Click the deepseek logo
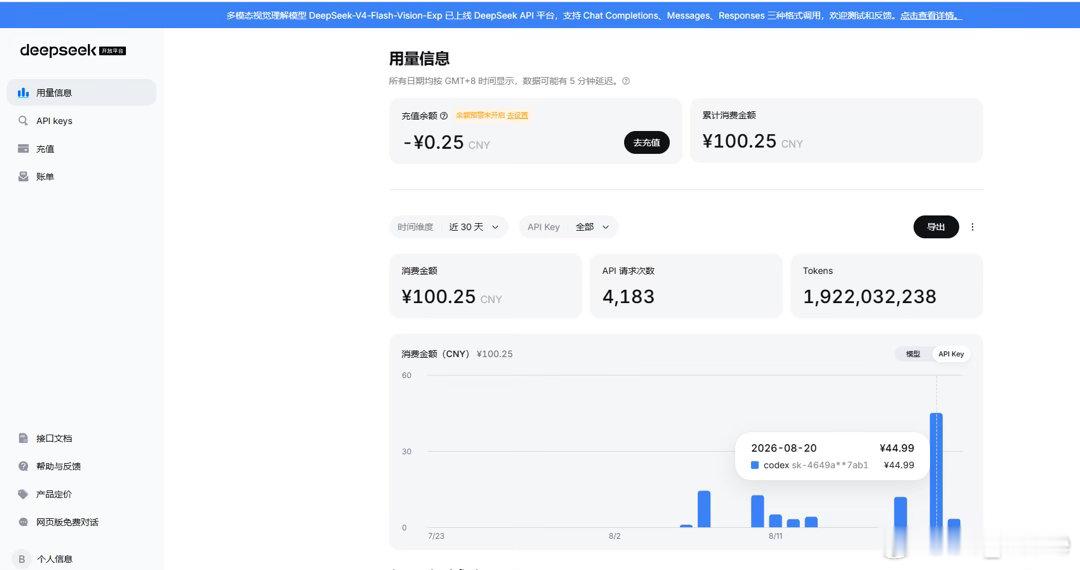1080x570 pixels. pyautogui.click(x=72, y=50)
